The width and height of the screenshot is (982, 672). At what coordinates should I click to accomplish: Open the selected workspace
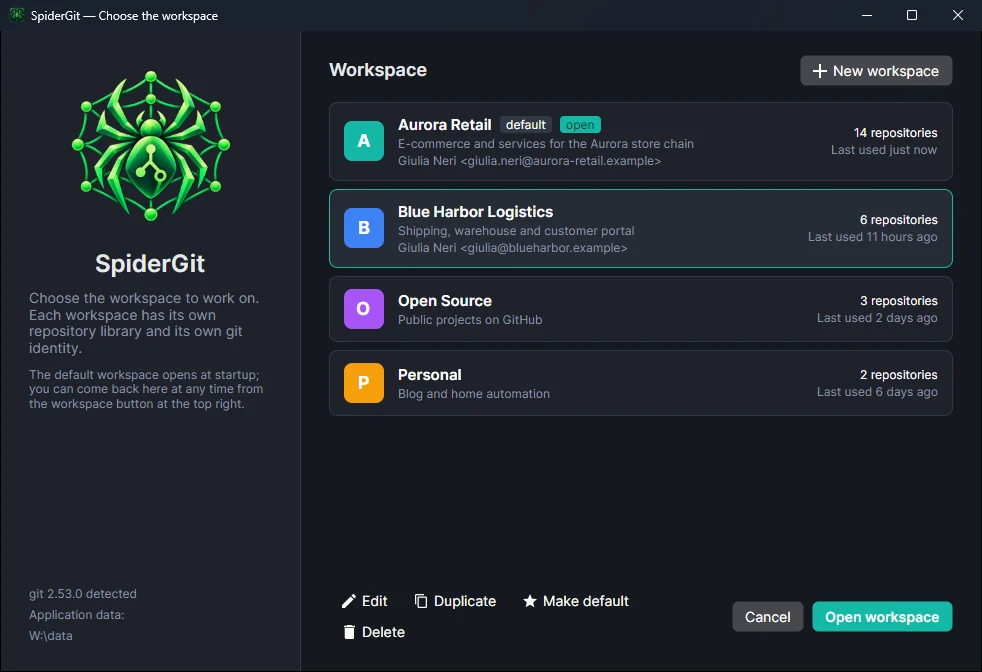(882, 617)
